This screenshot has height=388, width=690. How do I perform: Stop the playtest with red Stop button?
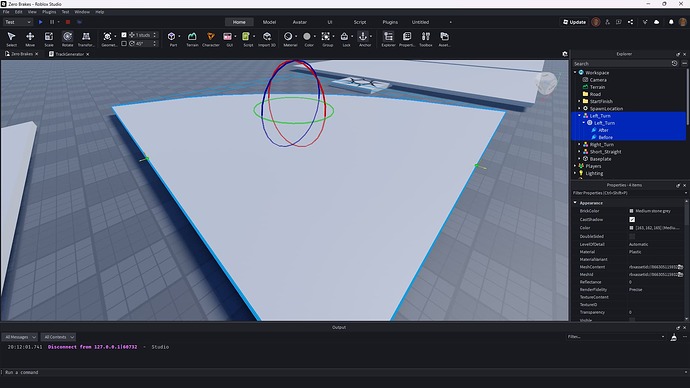click(x=68, y=22)
